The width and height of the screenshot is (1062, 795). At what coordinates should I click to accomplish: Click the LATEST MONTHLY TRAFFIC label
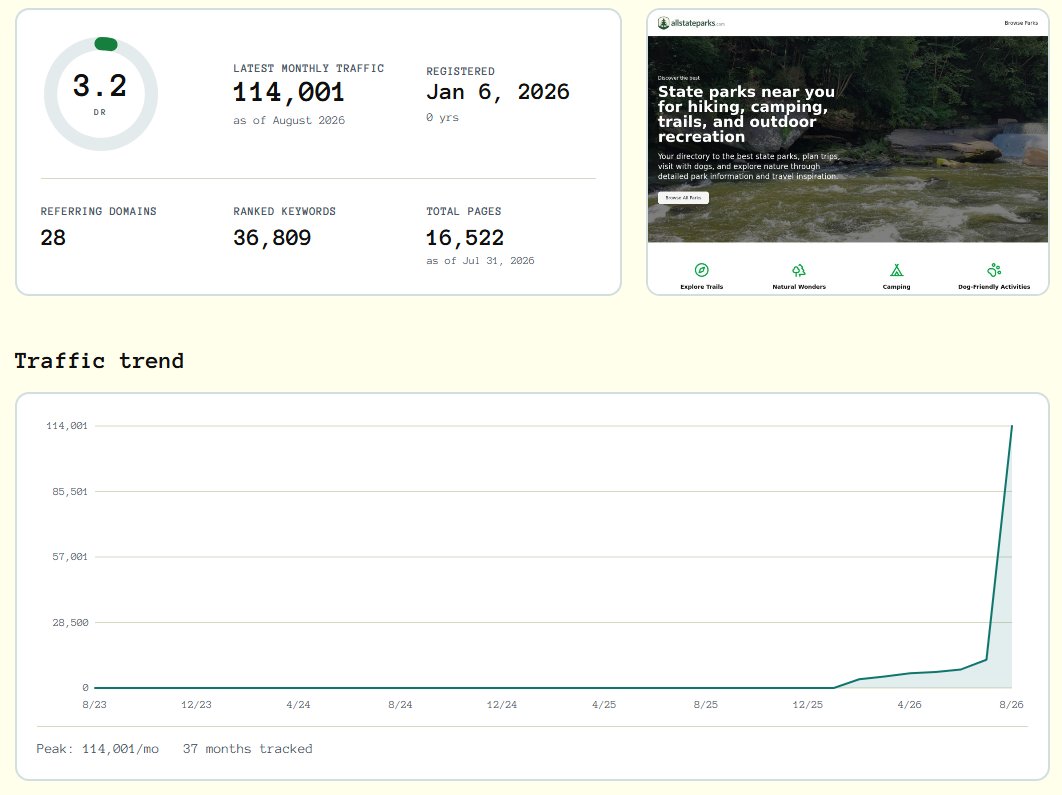309,68
